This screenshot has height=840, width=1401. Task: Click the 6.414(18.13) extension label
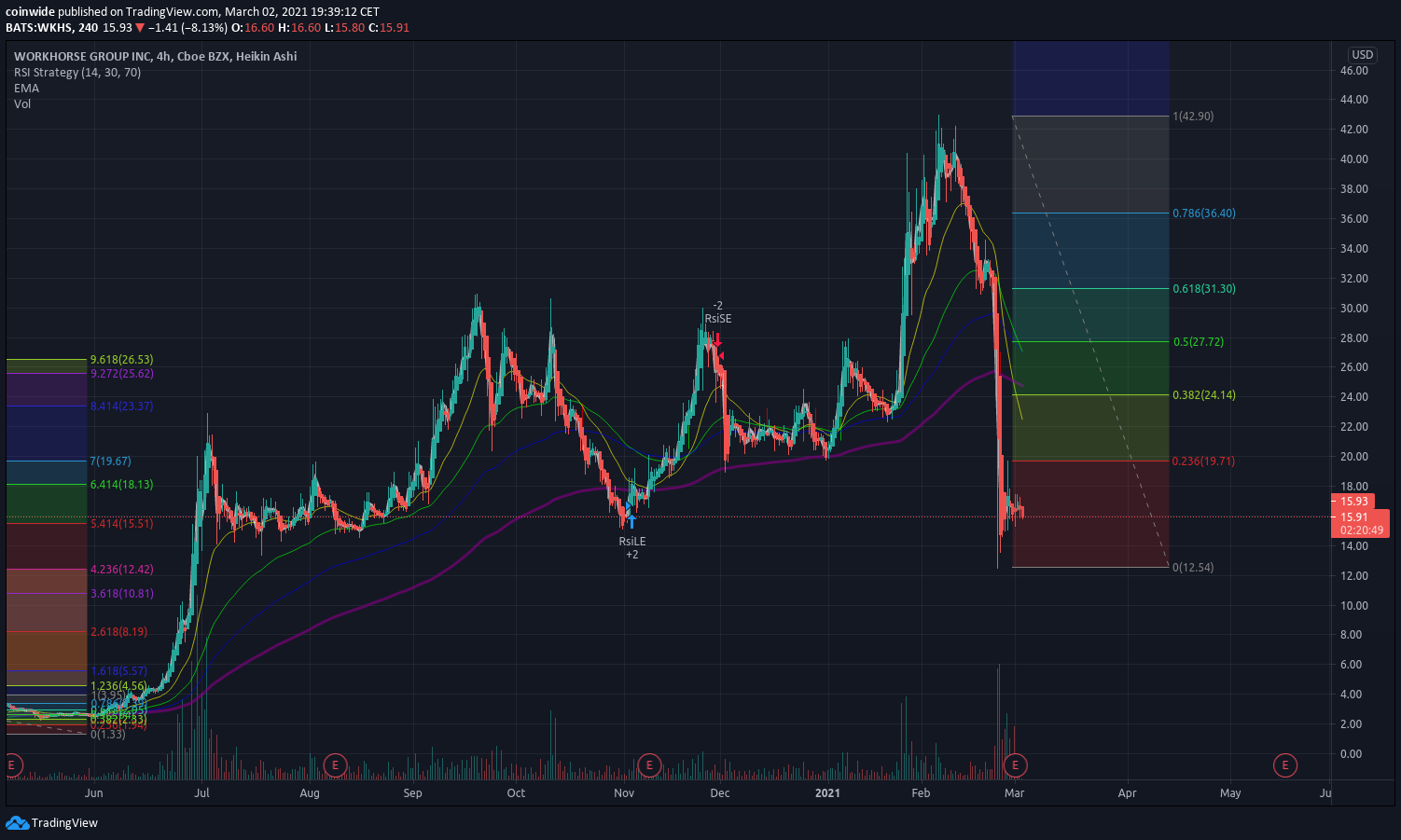click(122, 485)
